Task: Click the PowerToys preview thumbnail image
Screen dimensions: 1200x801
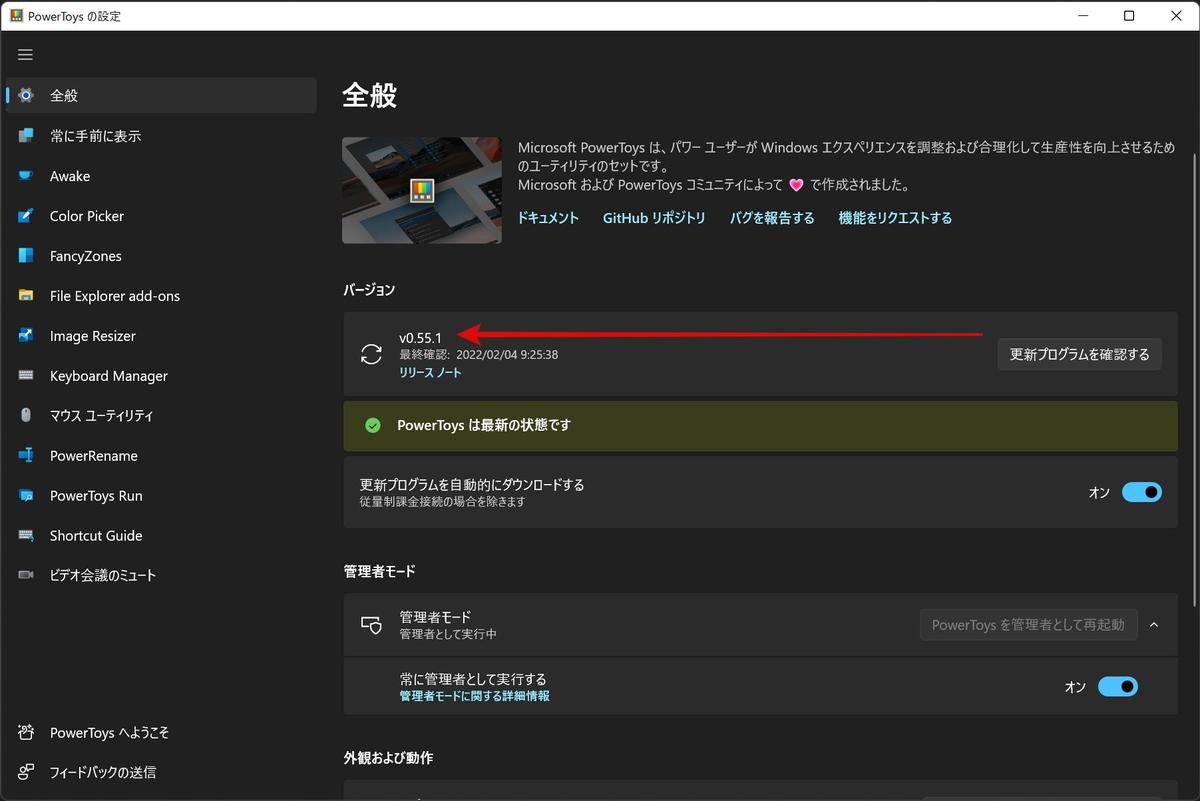Action: click(422, 190)
